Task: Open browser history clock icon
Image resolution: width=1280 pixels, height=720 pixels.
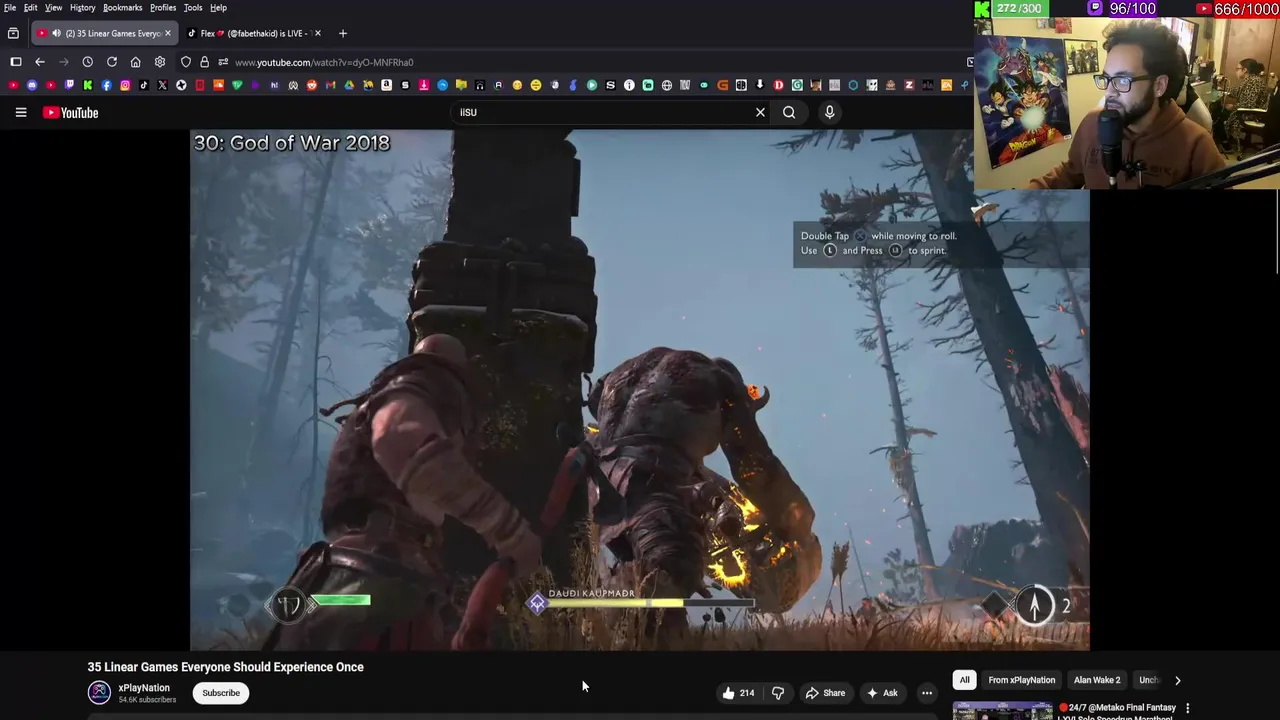Action: point(88,62)
